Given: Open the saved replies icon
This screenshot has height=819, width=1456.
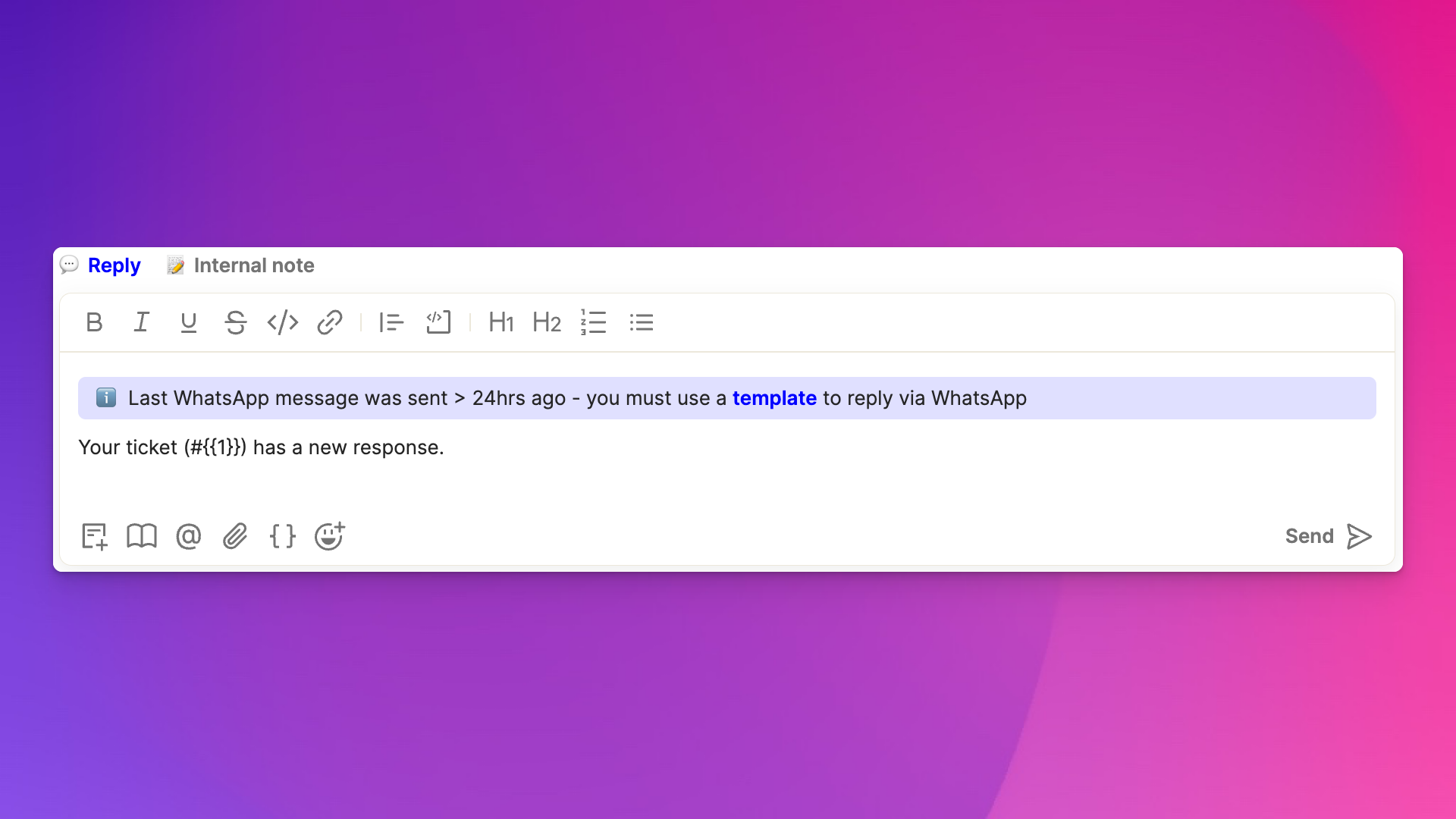Looking at the screenshot, I should [94, 536].
